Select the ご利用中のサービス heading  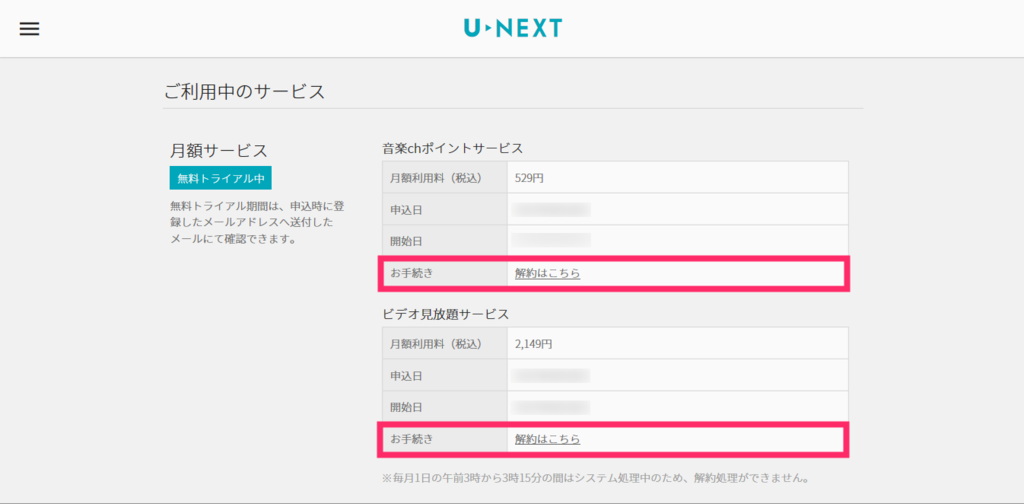tap(244, 92)
